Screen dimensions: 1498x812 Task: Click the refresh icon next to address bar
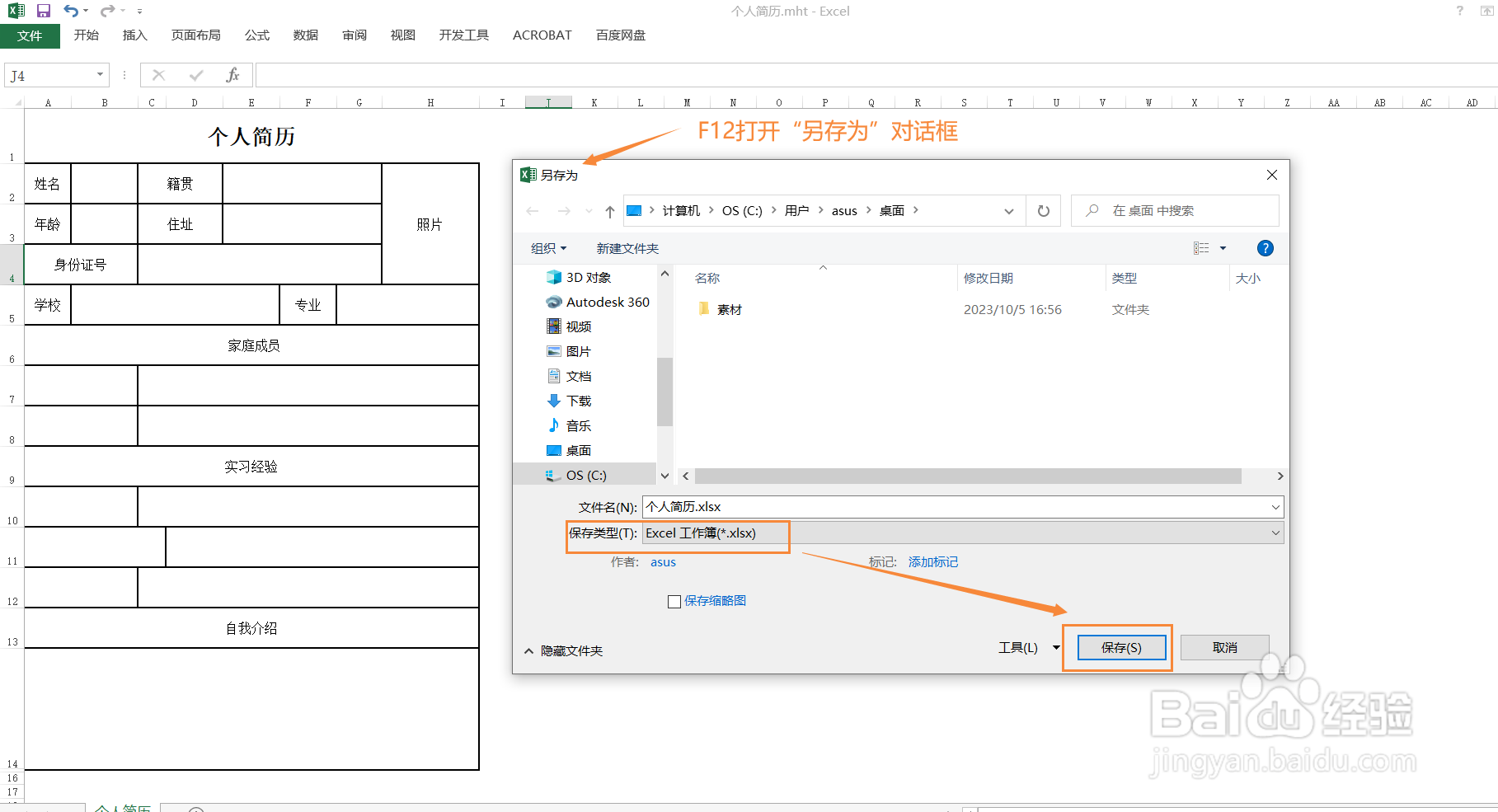click(1042, 210)
